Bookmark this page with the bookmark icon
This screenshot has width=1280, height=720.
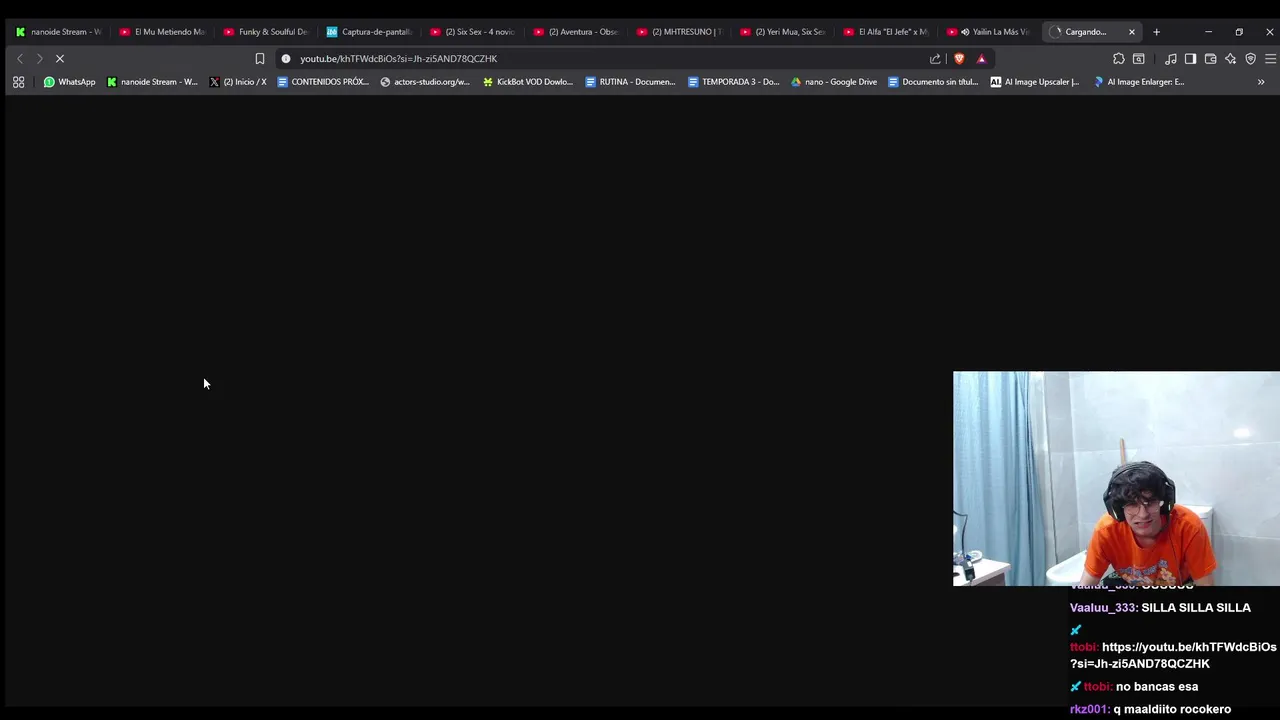(x=260, y=59)
